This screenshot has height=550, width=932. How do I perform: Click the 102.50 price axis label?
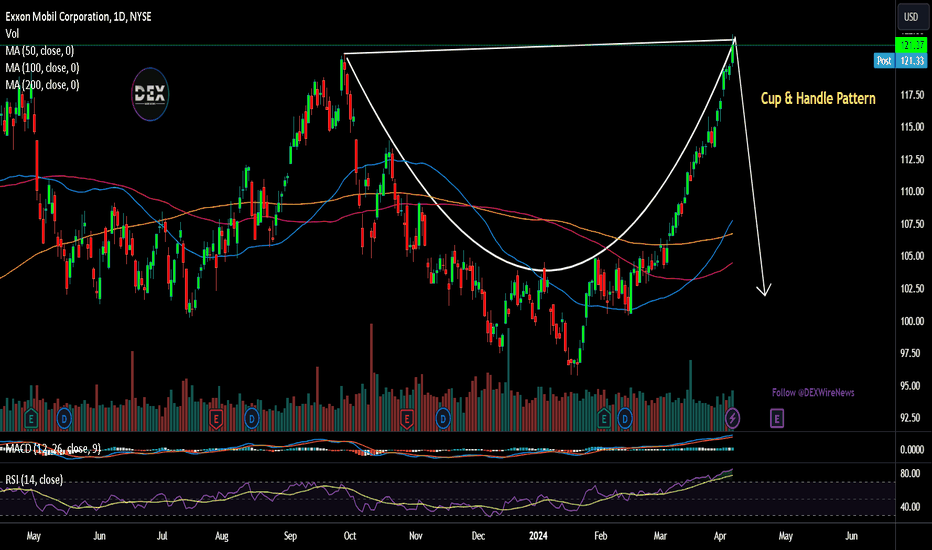(912, 289)
